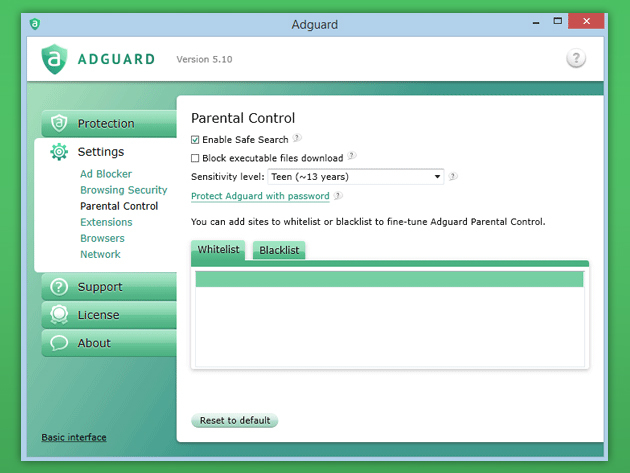
Task: Click the Support question mark icon
Action: 59,287
